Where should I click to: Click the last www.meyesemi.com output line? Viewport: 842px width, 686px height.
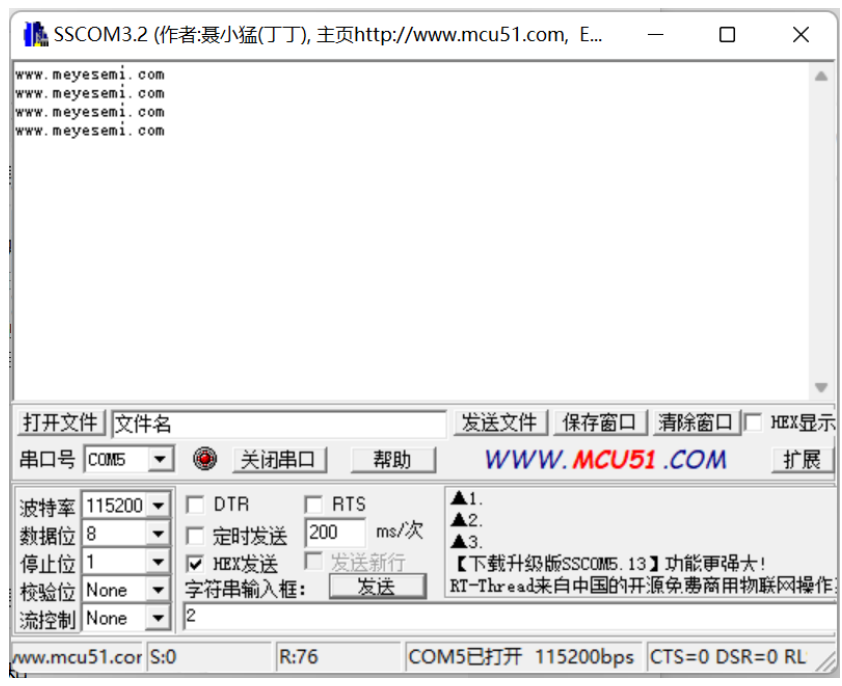pyautogui.click(x=90, y=131)
